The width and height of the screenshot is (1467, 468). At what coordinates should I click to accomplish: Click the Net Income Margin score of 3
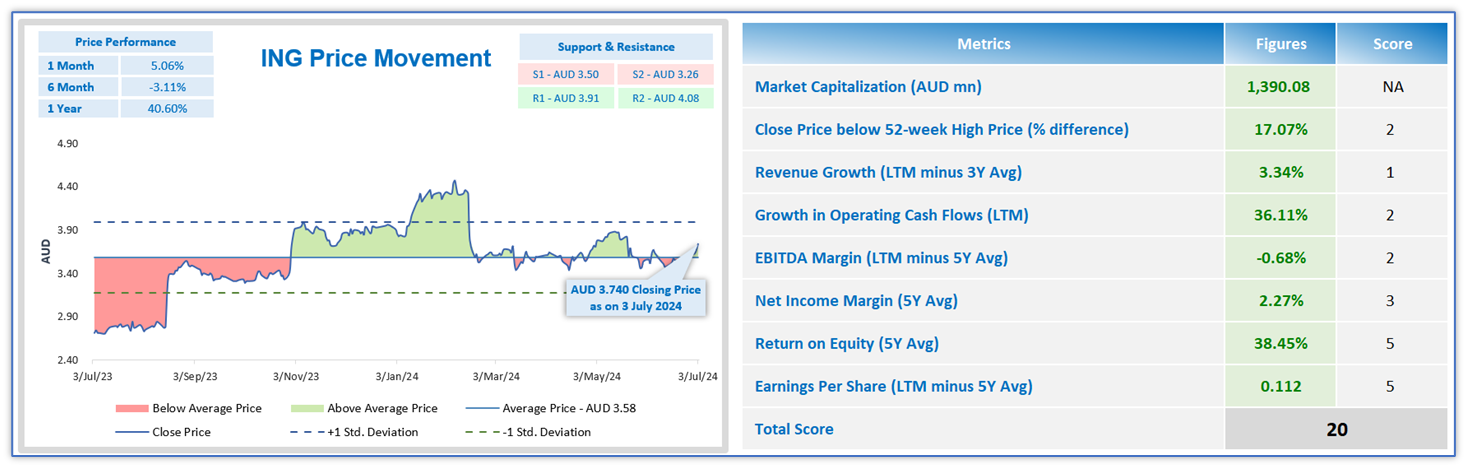click(x=1392, y=301)
